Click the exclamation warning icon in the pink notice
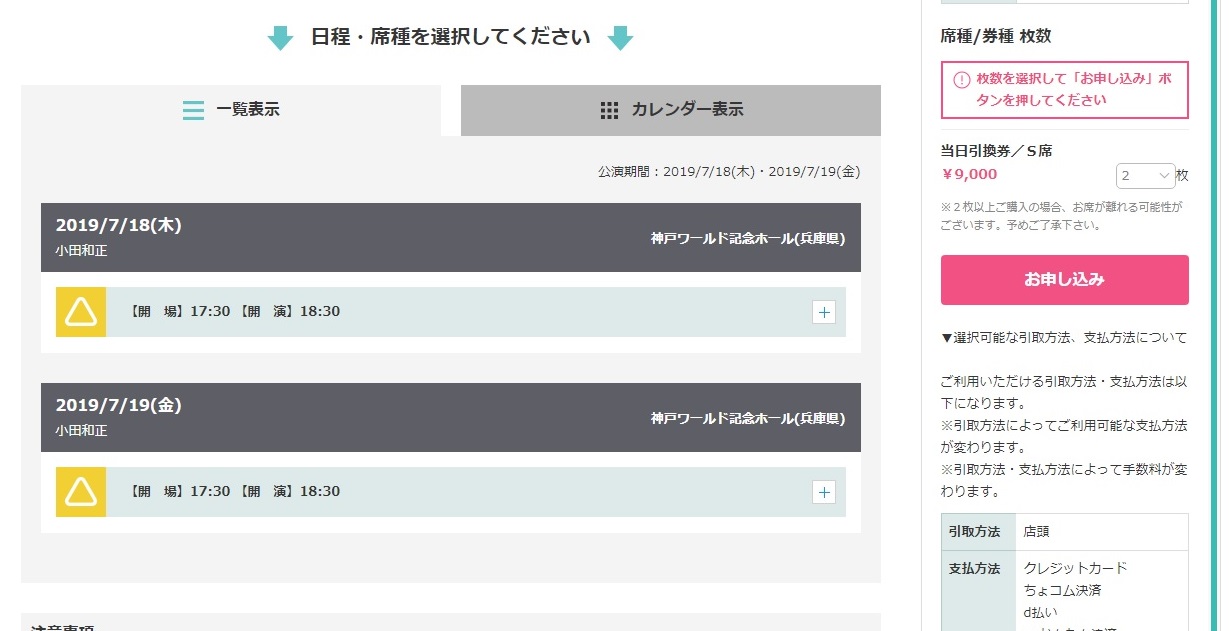1232x631 pixels. (x=961, y=80)
